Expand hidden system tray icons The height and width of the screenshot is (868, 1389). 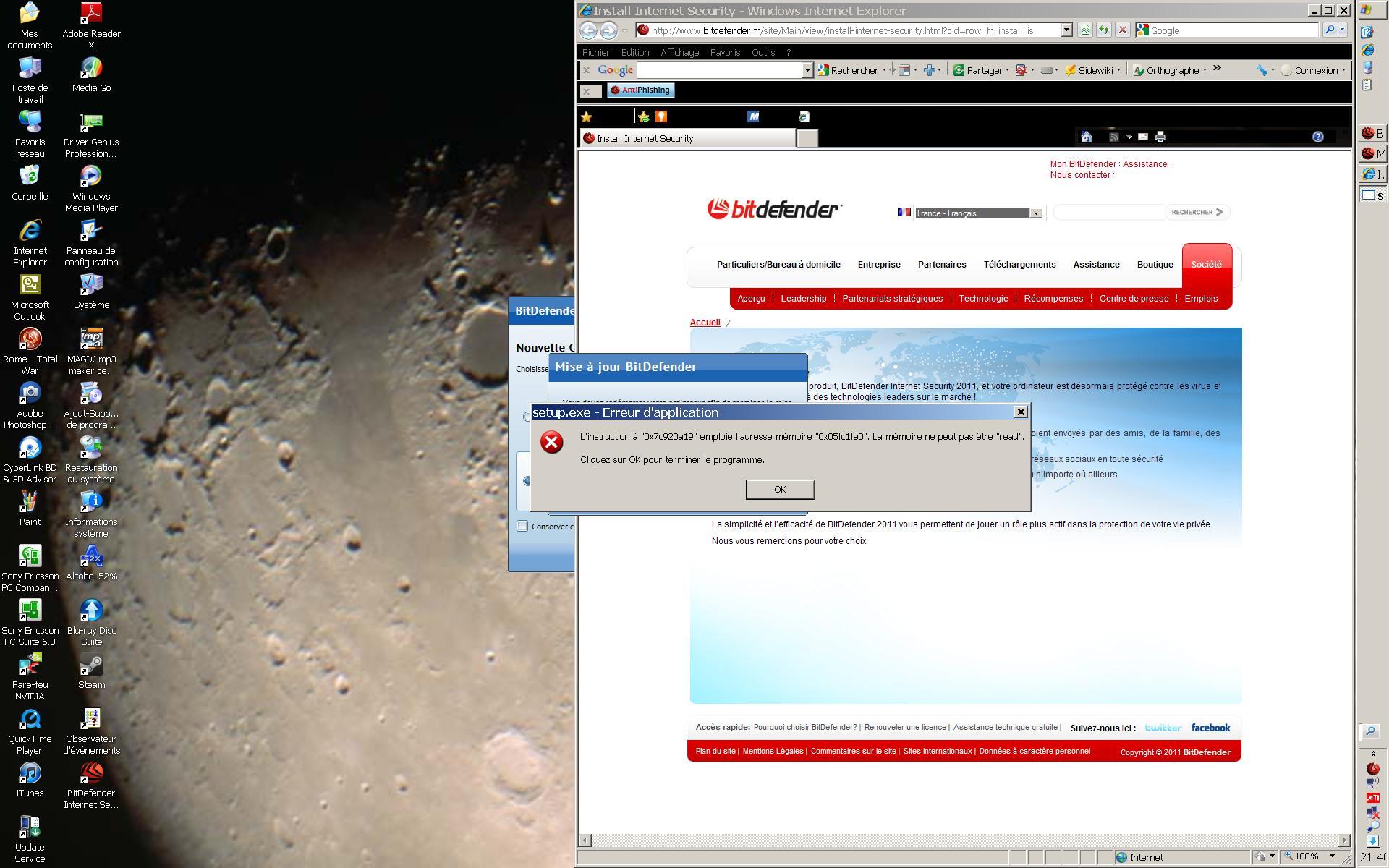coord(1372,754)
